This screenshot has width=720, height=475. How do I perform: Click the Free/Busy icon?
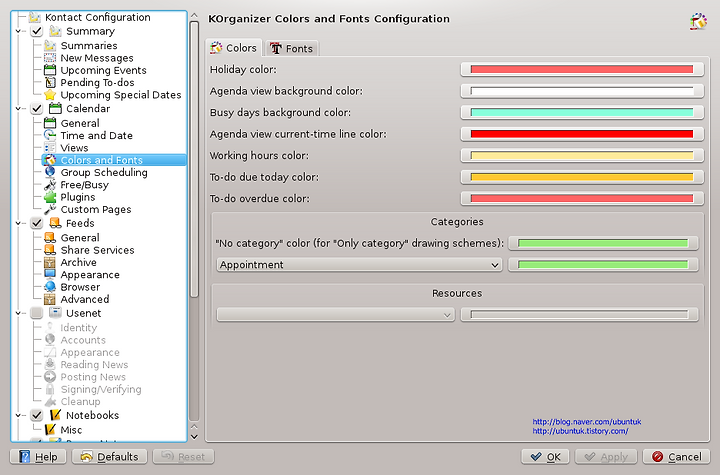[x=50, y=185]
